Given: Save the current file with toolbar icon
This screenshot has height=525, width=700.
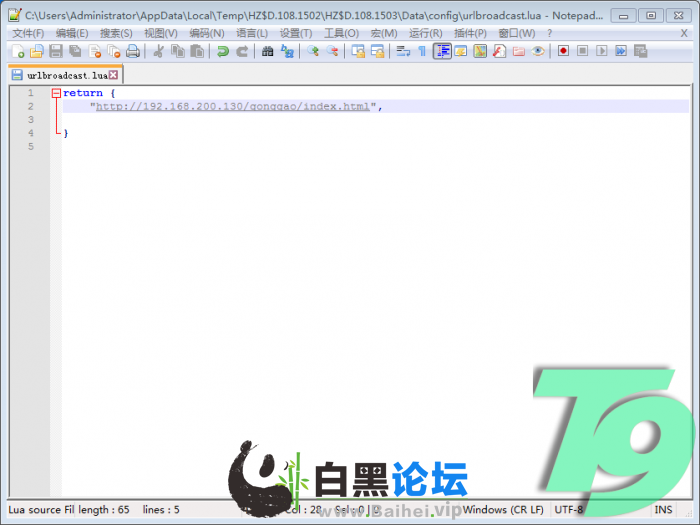Looking at the screenshot, I should click(x=56, y=51).
